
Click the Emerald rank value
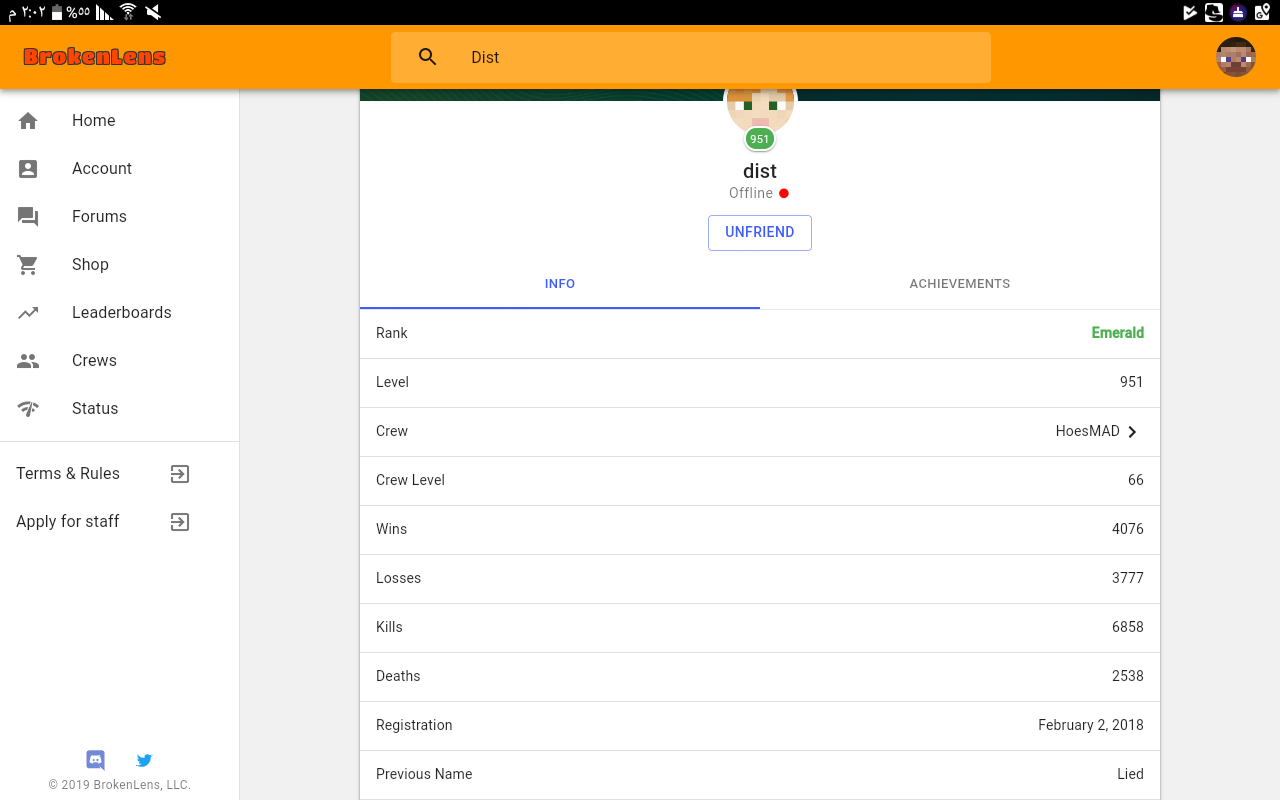pyautogui.click(x=1118, y=333)
